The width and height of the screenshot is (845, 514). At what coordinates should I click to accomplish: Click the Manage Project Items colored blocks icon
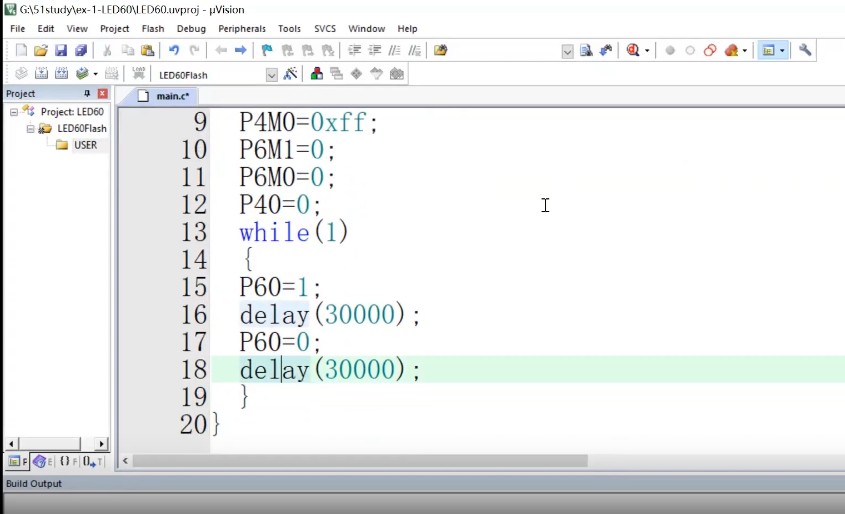click(317, 73)
